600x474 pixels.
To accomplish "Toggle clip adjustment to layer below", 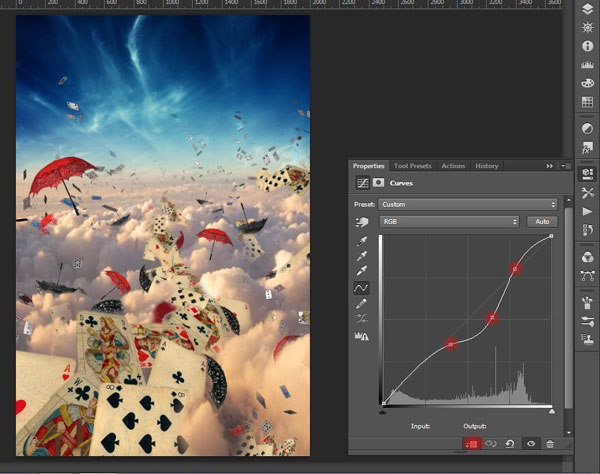I will coord(472,444).
